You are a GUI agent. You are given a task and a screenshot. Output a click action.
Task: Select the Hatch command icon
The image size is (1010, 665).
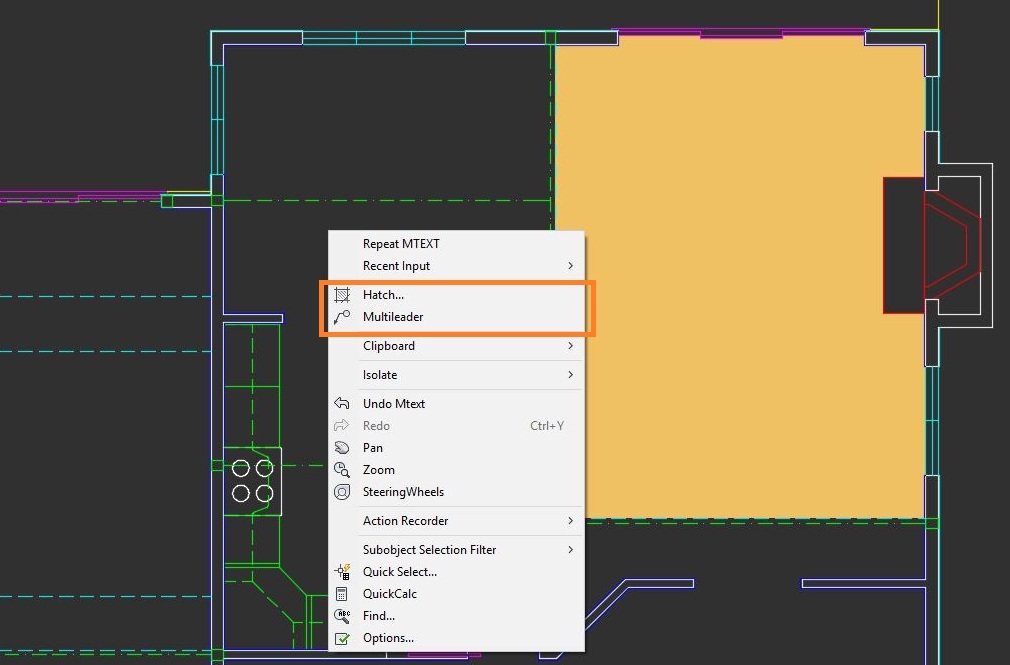[342, 295]
